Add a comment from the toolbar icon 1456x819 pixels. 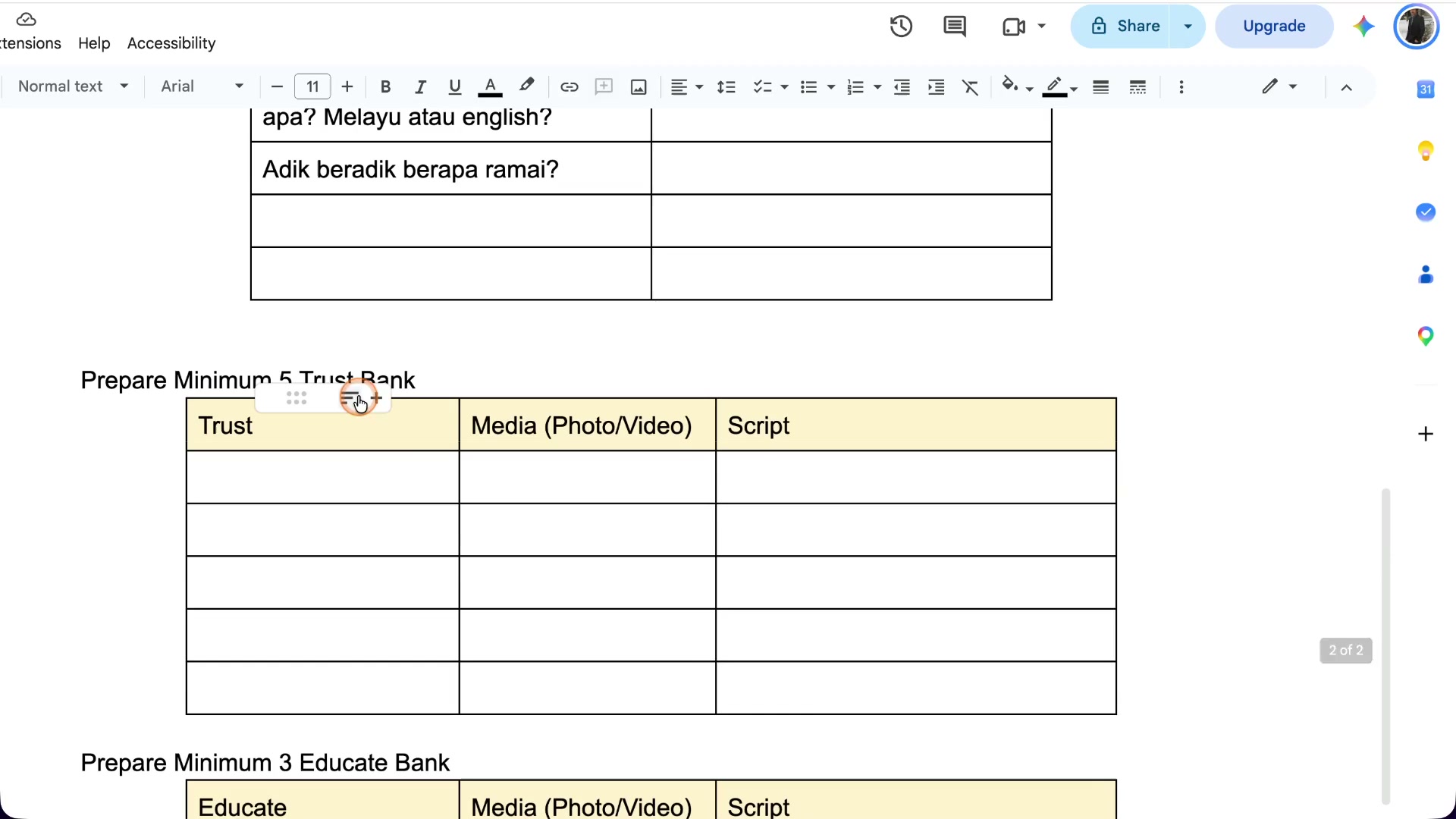coord(604,87)
